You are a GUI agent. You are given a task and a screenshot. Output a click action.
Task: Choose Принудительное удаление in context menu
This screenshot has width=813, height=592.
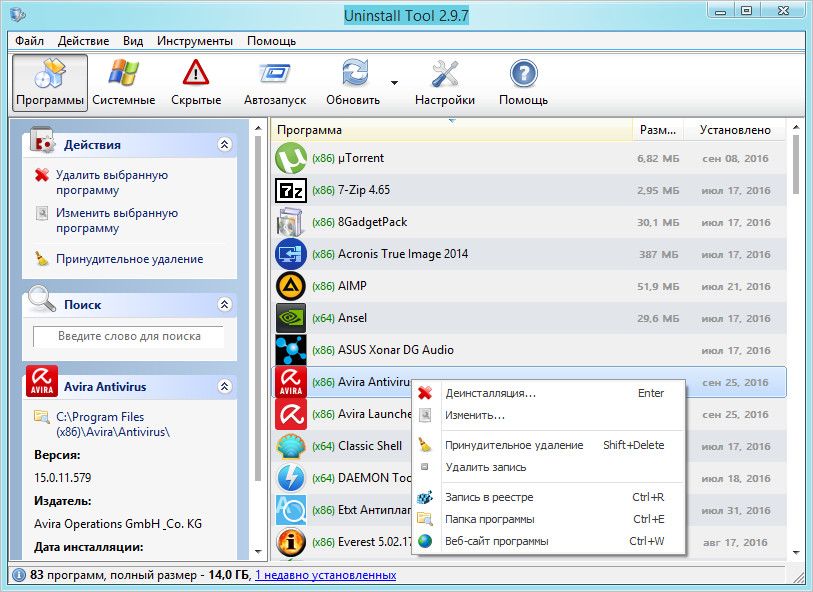[549, 445]
